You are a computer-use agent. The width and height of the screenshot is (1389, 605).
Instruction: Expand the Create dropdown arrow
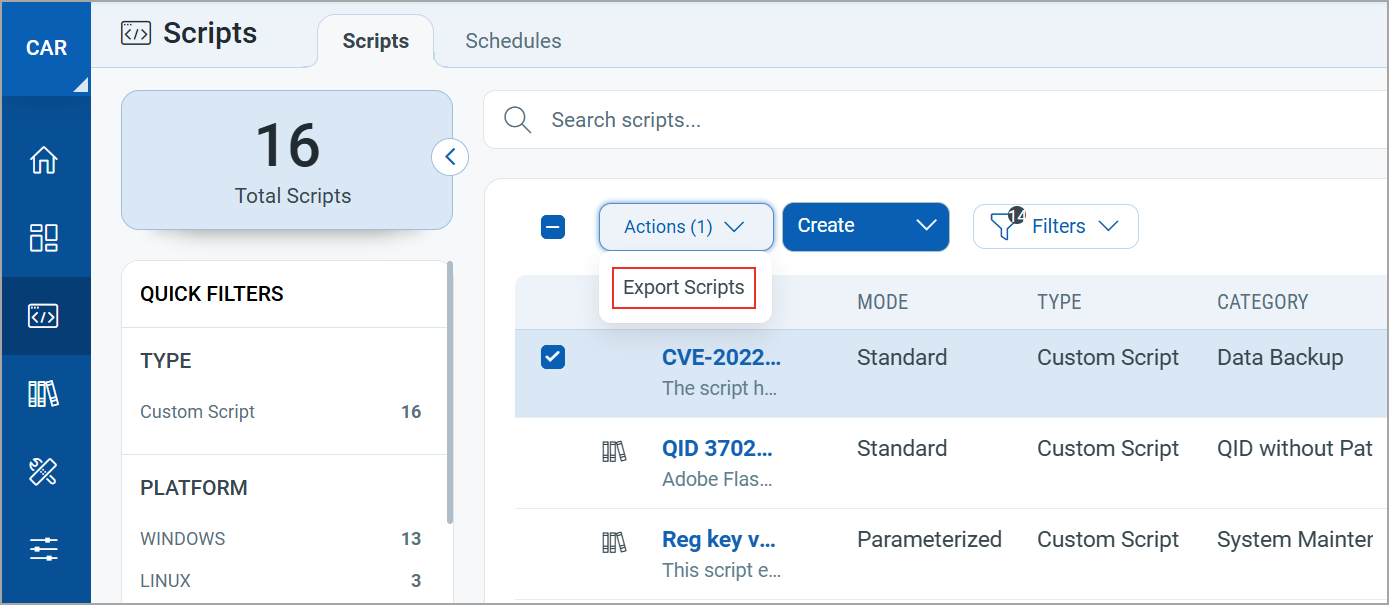point(926,226)
